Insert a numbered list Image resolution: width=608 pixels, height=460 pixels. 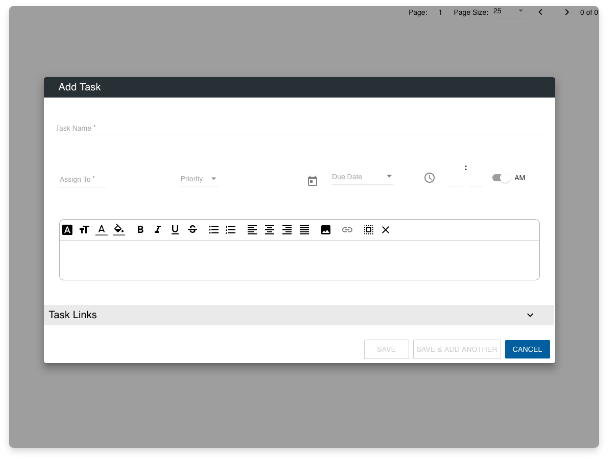point(231,230)
